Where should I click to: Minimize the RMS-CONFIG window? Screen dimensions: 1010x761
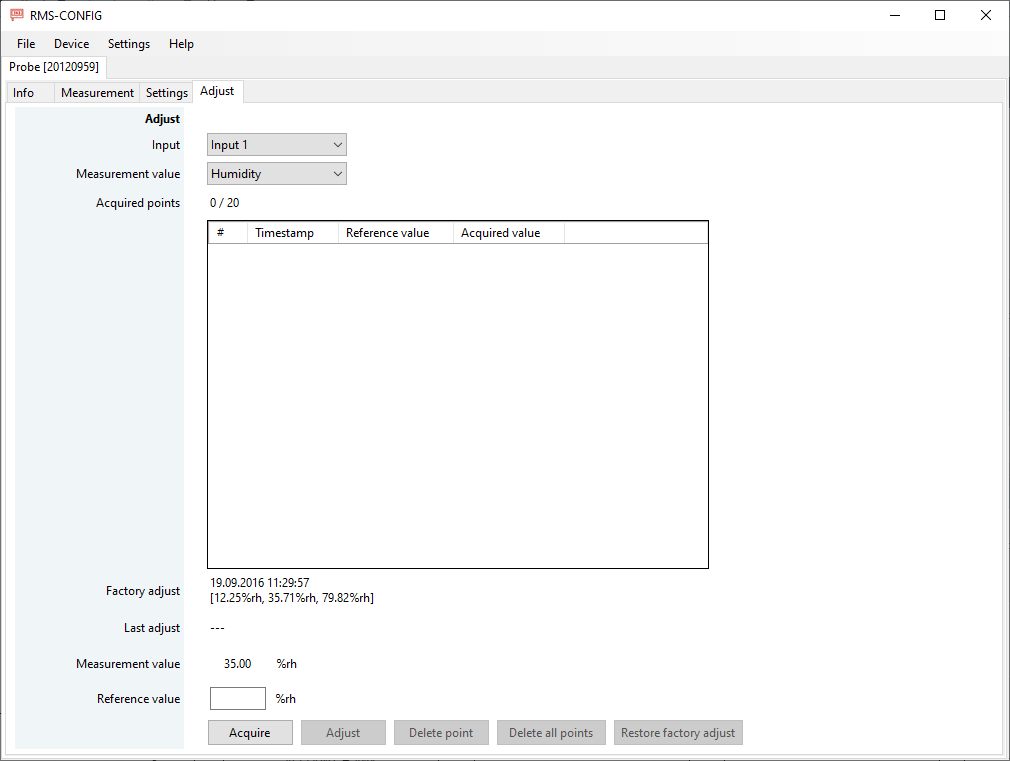click(895, 15)
